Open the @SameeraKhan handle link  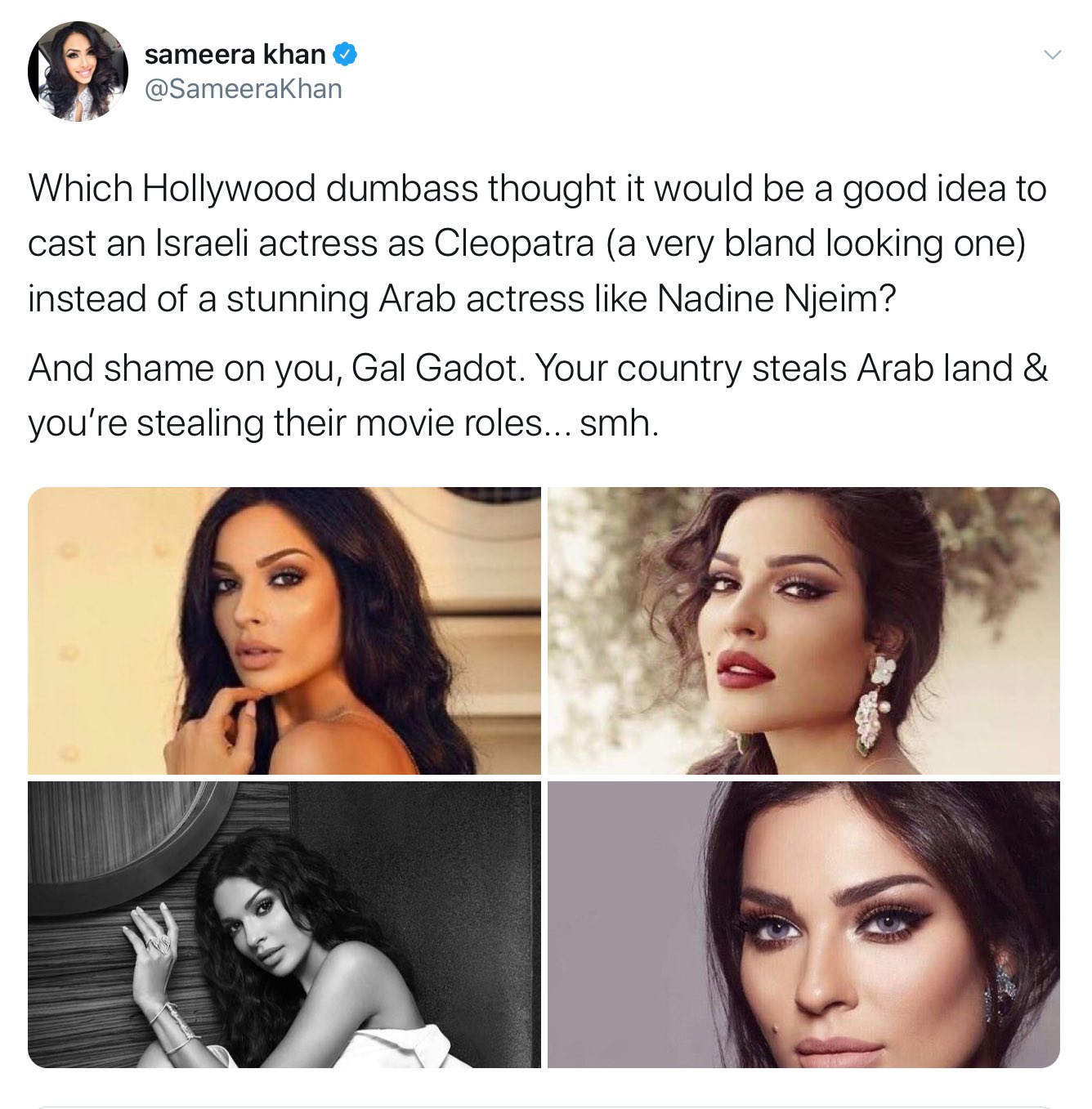tap(244, 88)
